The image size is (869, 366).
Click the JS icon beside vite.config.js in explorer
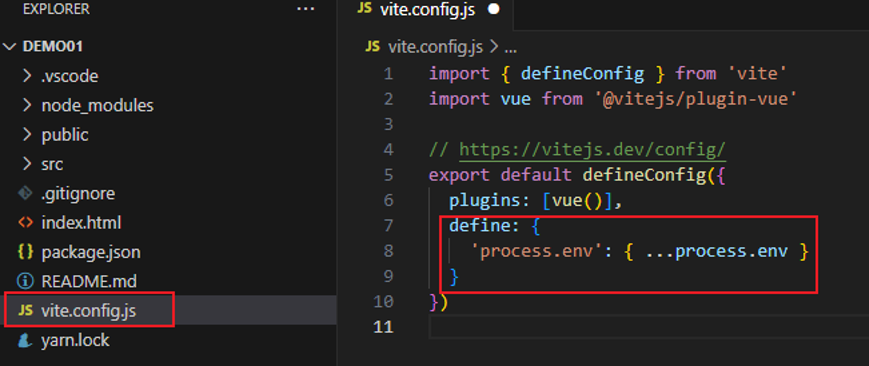point(25,311)
